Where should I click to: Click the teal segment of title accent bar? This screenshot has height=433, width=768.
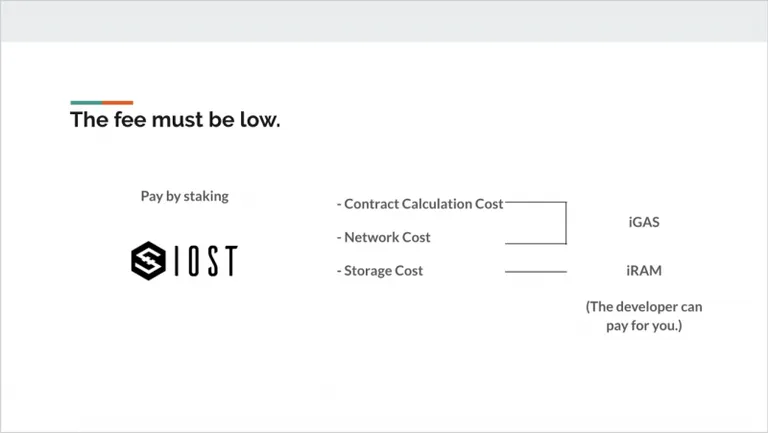(86, 103)
